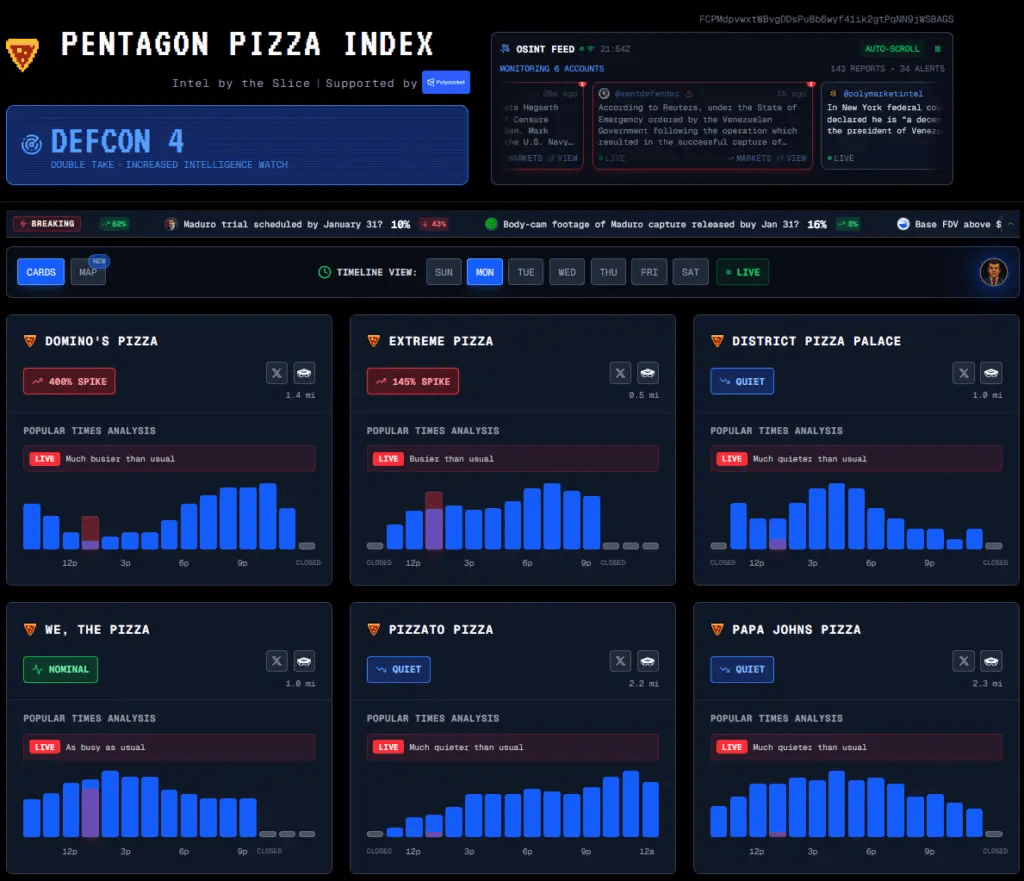1024x881 pixels.
Task: Open the X icon on We, The Pizza card
Action: (x=277, y=661)
